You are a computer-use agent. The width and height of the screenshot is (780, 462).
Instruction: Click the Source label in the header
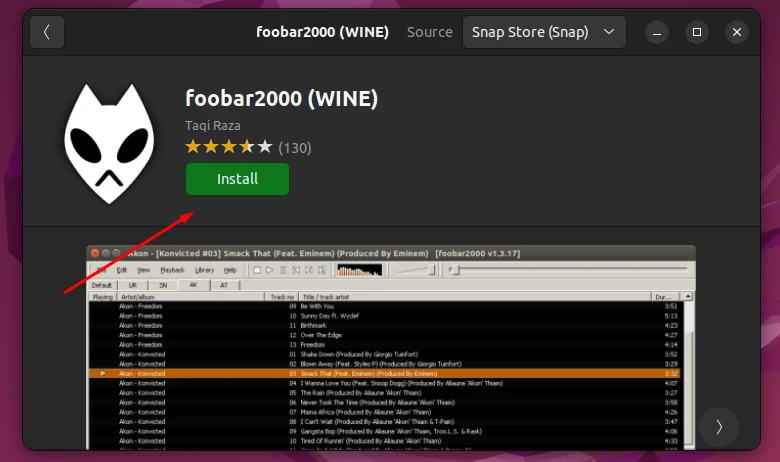(430, 32)
